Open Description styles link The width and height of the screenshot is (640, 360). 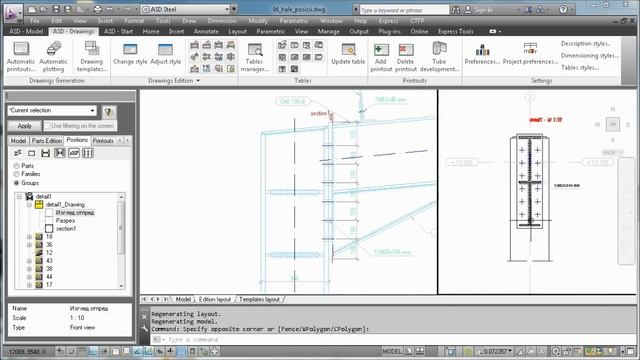point(586,43)
